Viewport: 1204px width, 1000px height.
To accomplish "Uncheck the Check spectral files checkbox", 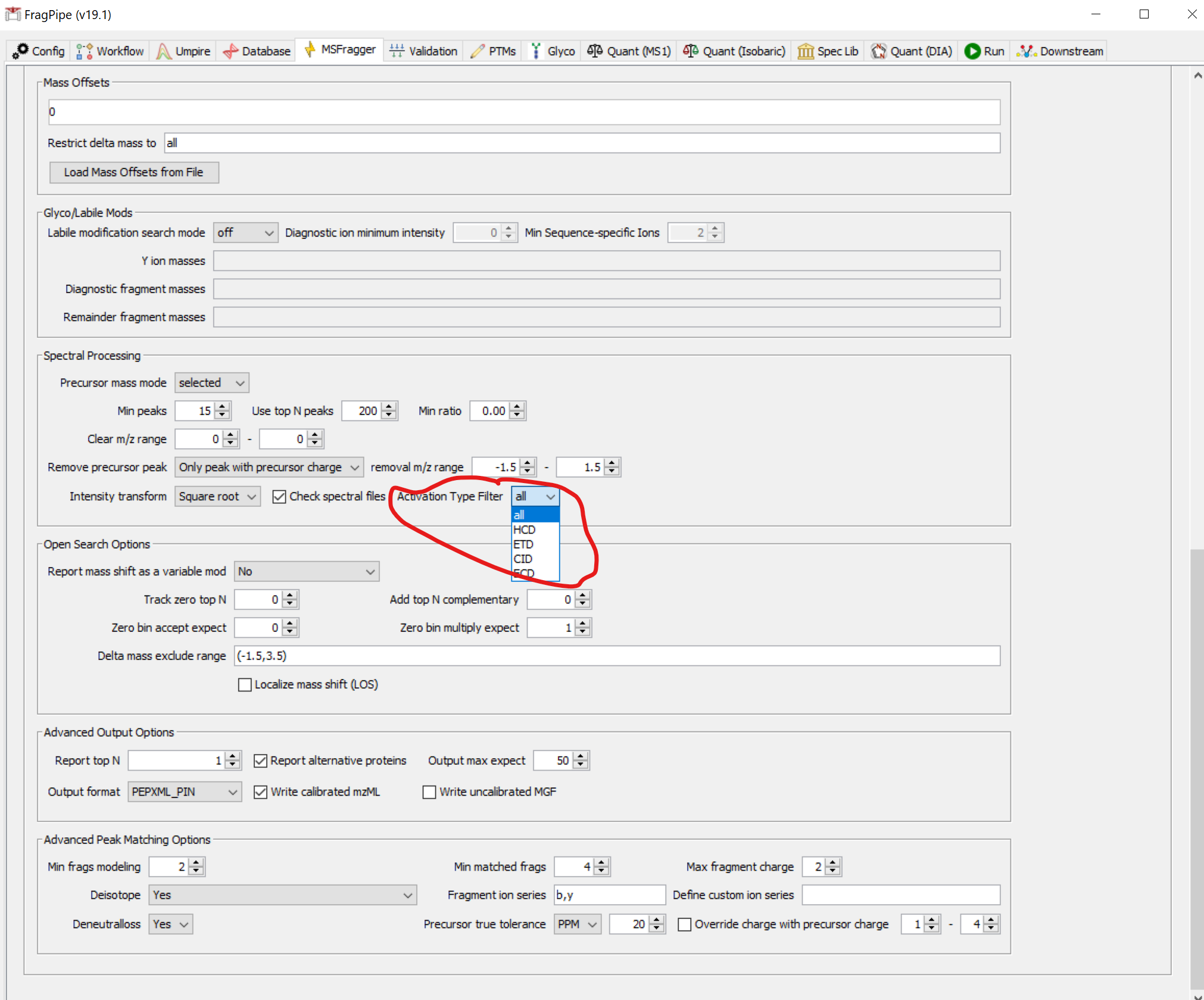I will tap(280, 496).
